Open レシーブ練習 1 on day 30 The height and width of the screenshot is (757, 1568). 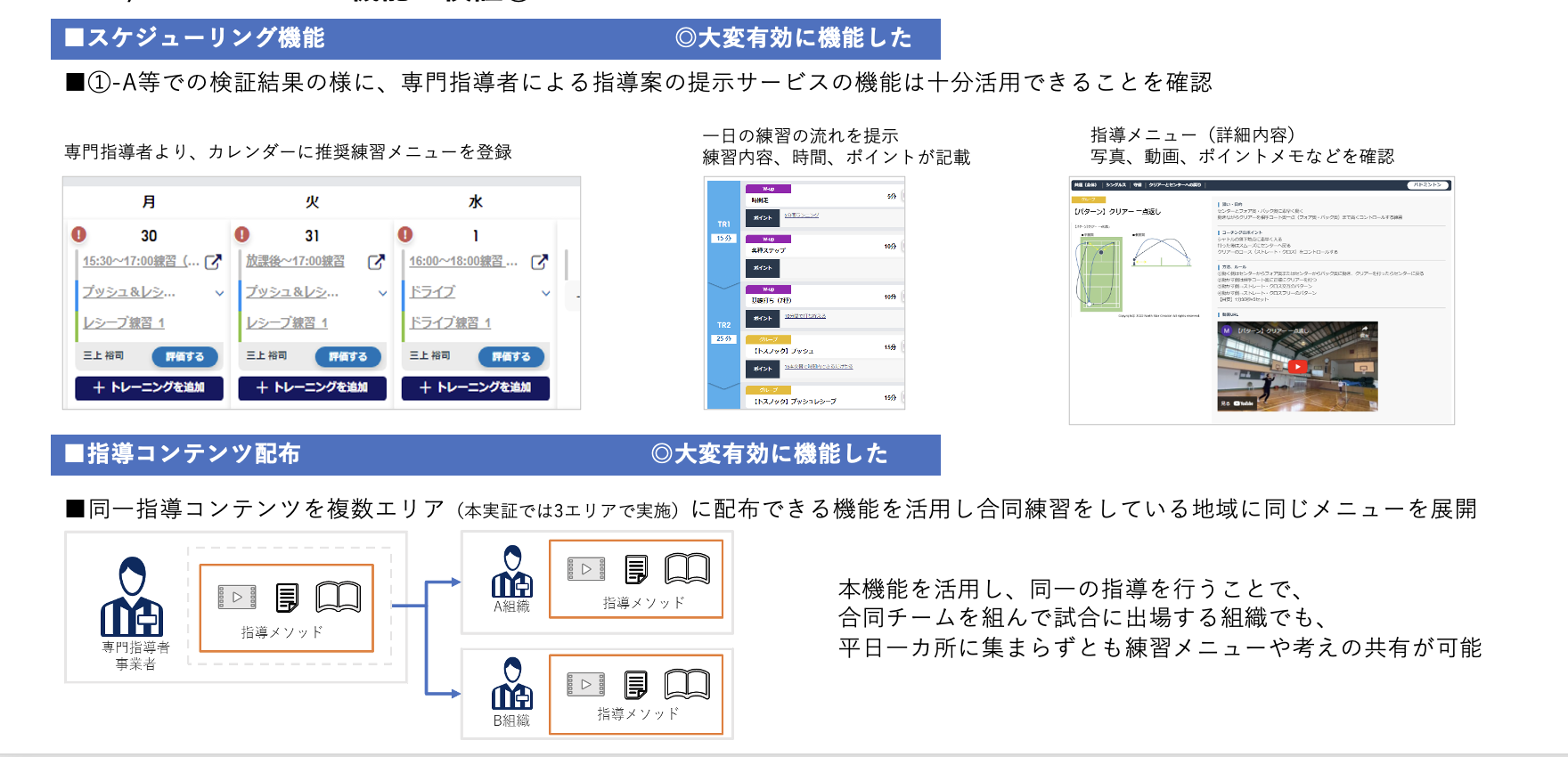click(124, 322)
